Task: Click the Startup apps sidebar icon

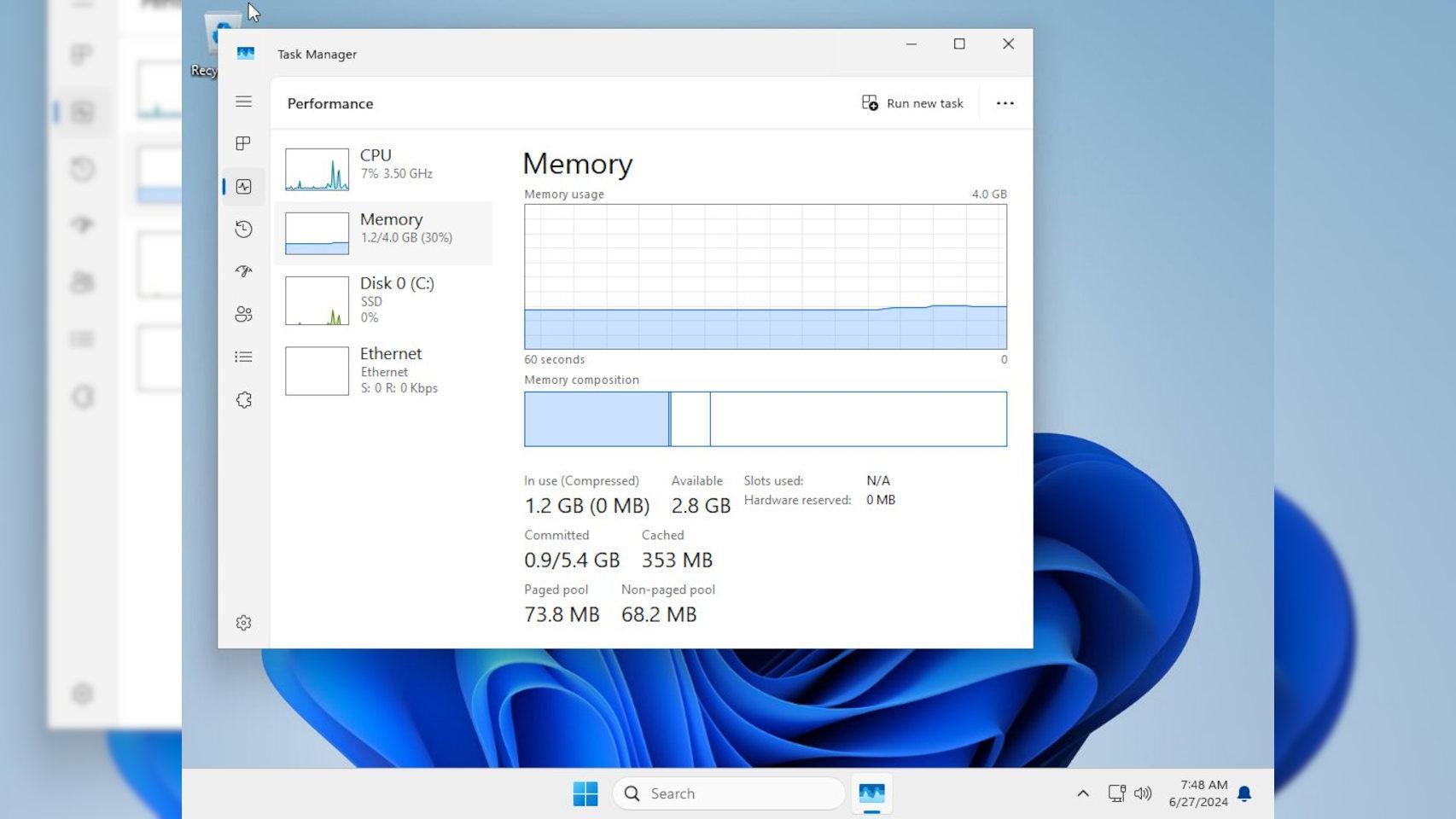Action: (x=244, y=271)
